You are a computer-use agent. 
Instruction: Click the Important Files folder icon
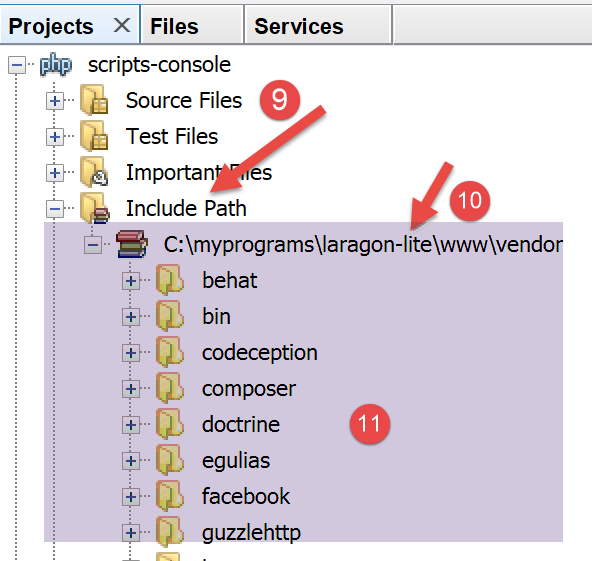coord(94,172)
